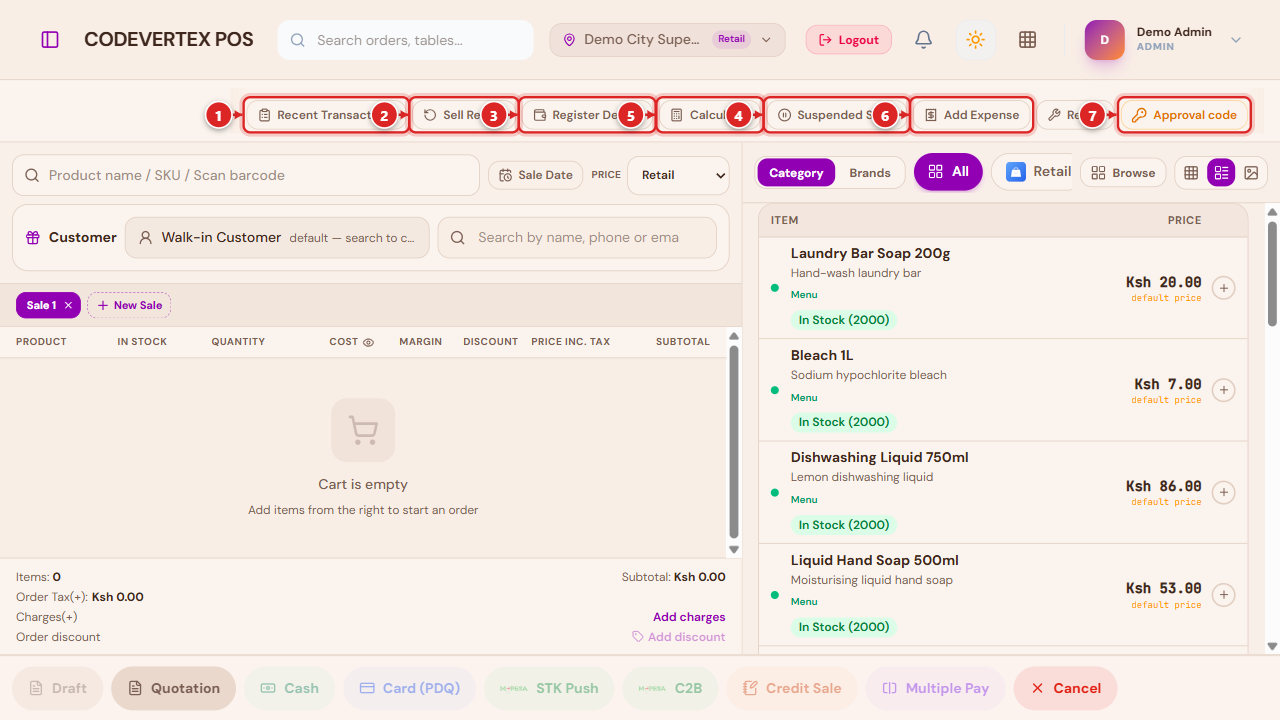Click the Credit Sale button

[792, 688]
